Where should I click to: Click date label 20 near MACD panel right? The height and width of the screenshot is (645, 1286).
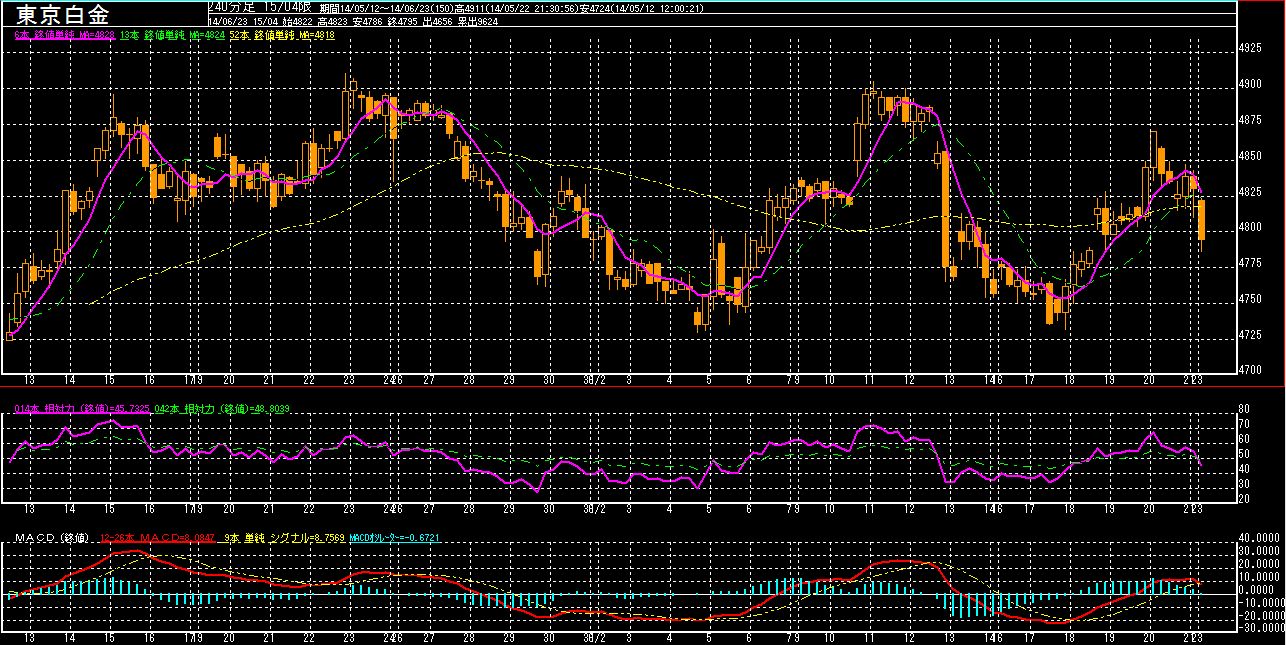coord(1148,637)
